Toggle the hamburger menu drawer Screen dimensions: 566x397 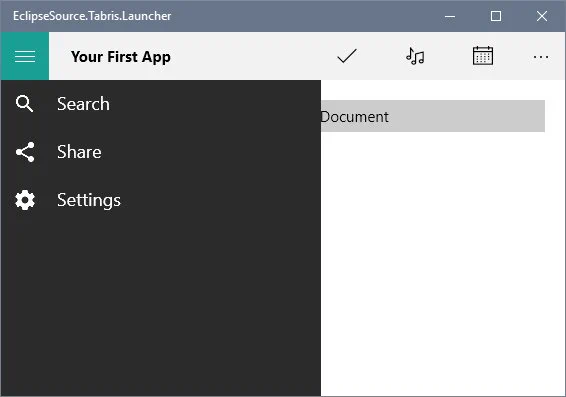click(x=25, y=56)
